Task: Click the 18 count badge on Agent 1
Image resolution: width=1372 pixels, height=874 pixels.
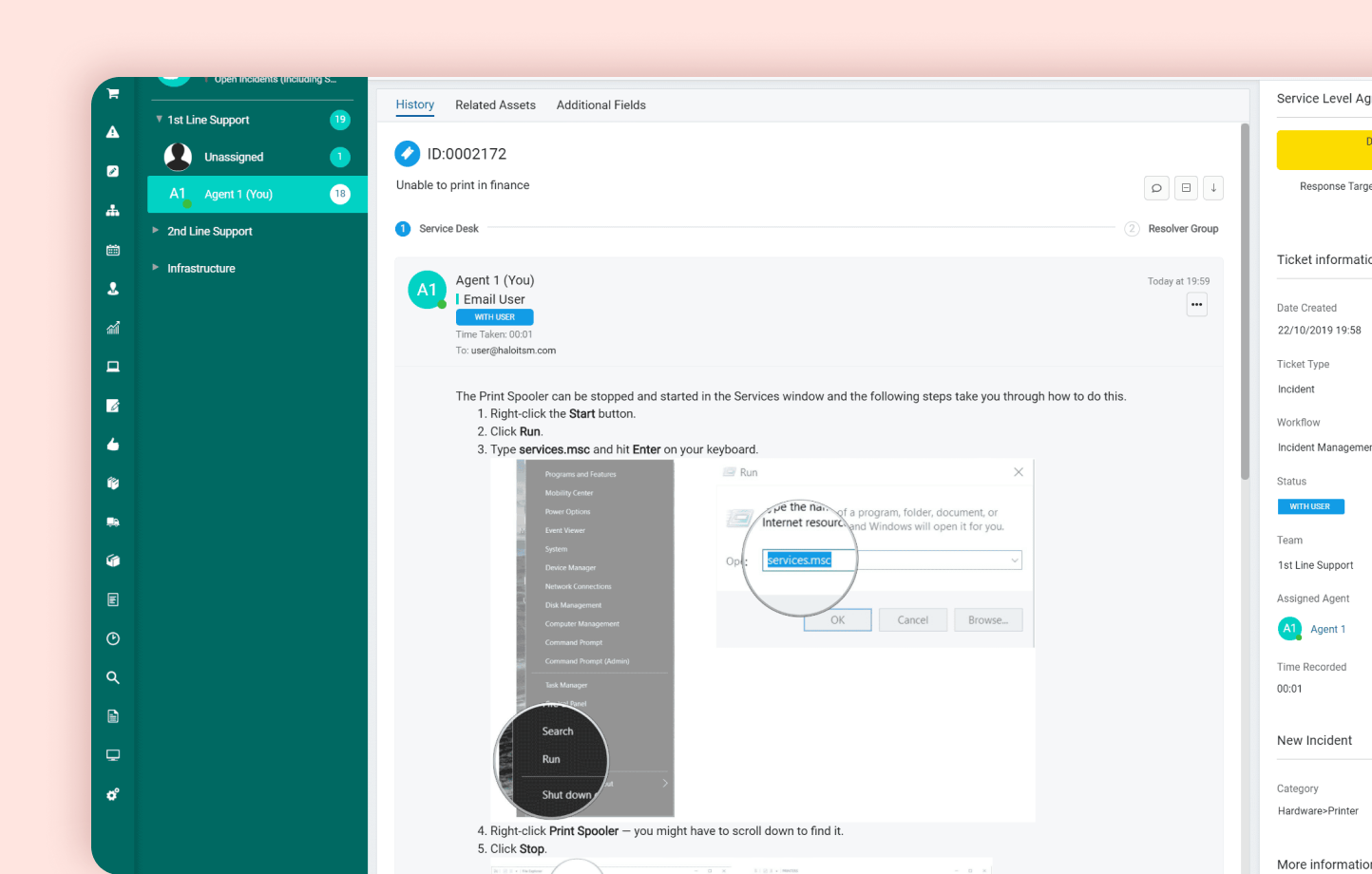Action: point(340,194)
